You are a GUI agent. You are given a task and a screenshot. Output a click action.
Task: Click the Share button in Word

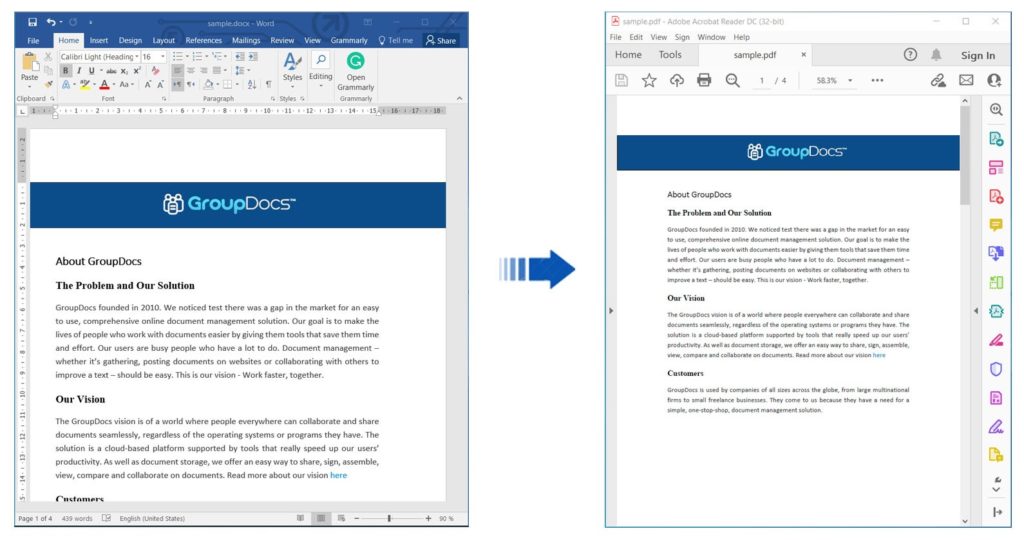click(440, 40)
